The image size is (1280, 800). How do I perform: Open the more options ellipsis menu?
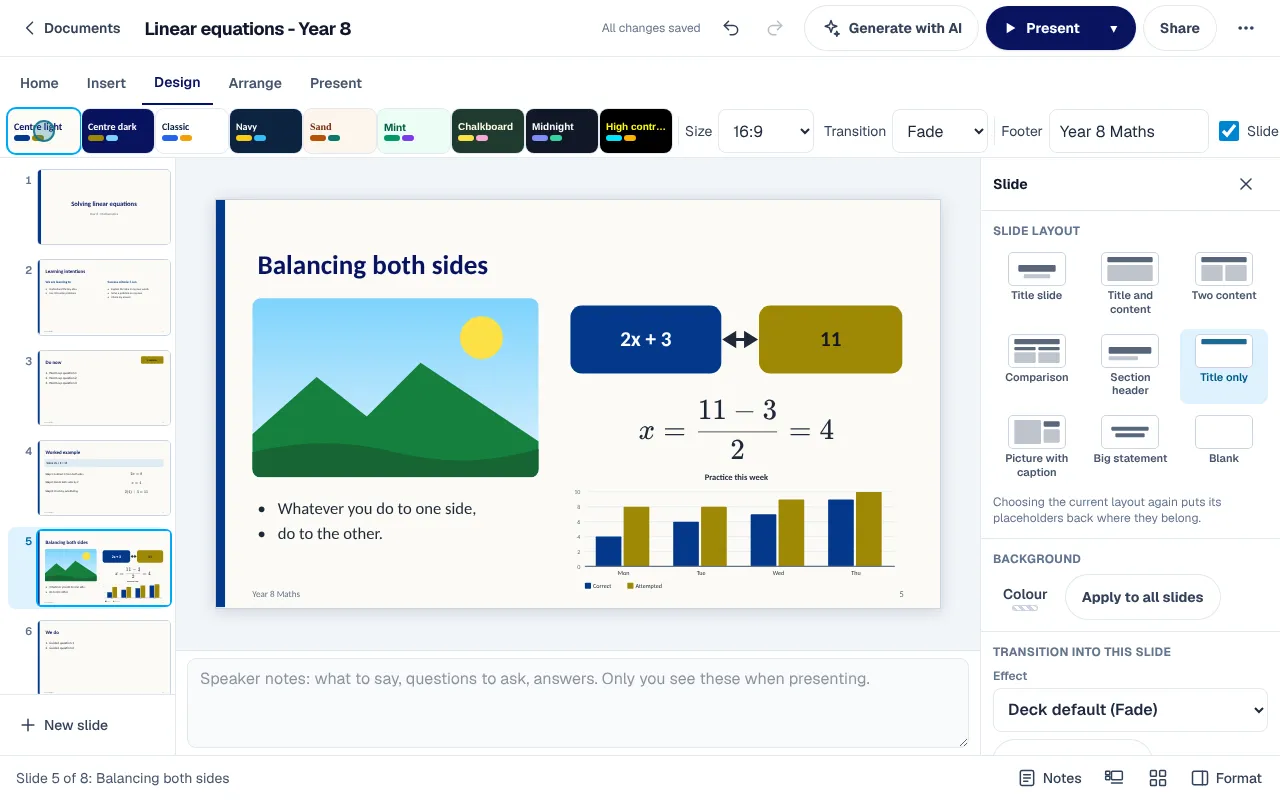tap(1245, 28)
